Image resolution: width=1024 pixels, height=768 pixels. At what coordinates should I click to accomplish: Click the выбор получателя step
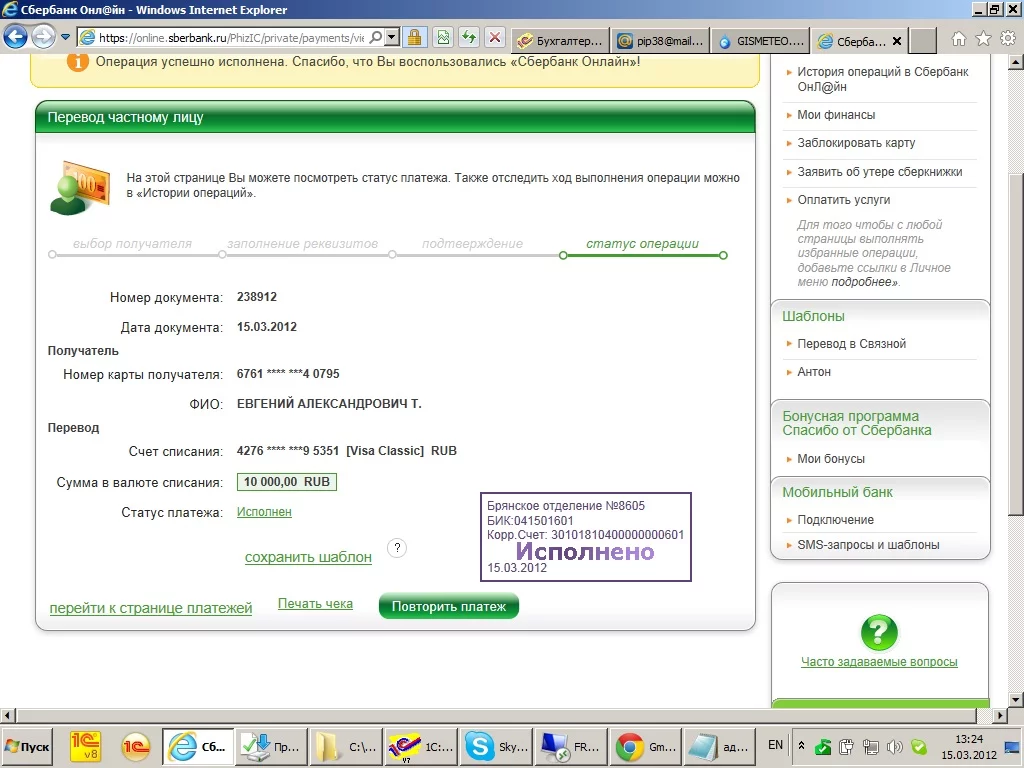(x=132, y=244)
